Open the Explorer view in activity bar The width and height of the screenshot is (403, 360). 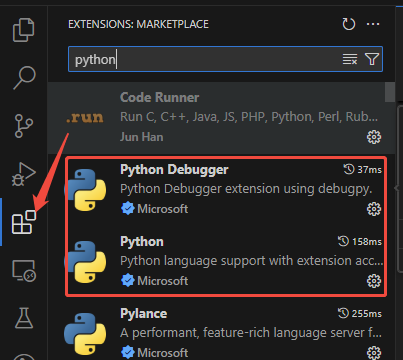click(x=23, y=30)
